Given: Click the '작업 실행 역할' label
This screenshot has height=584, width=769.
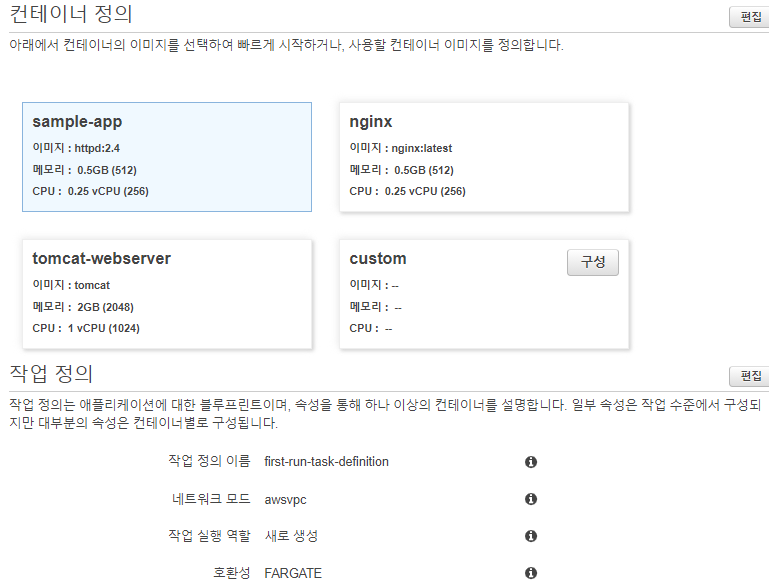Looking at the screenshot, I should (209, 535).
